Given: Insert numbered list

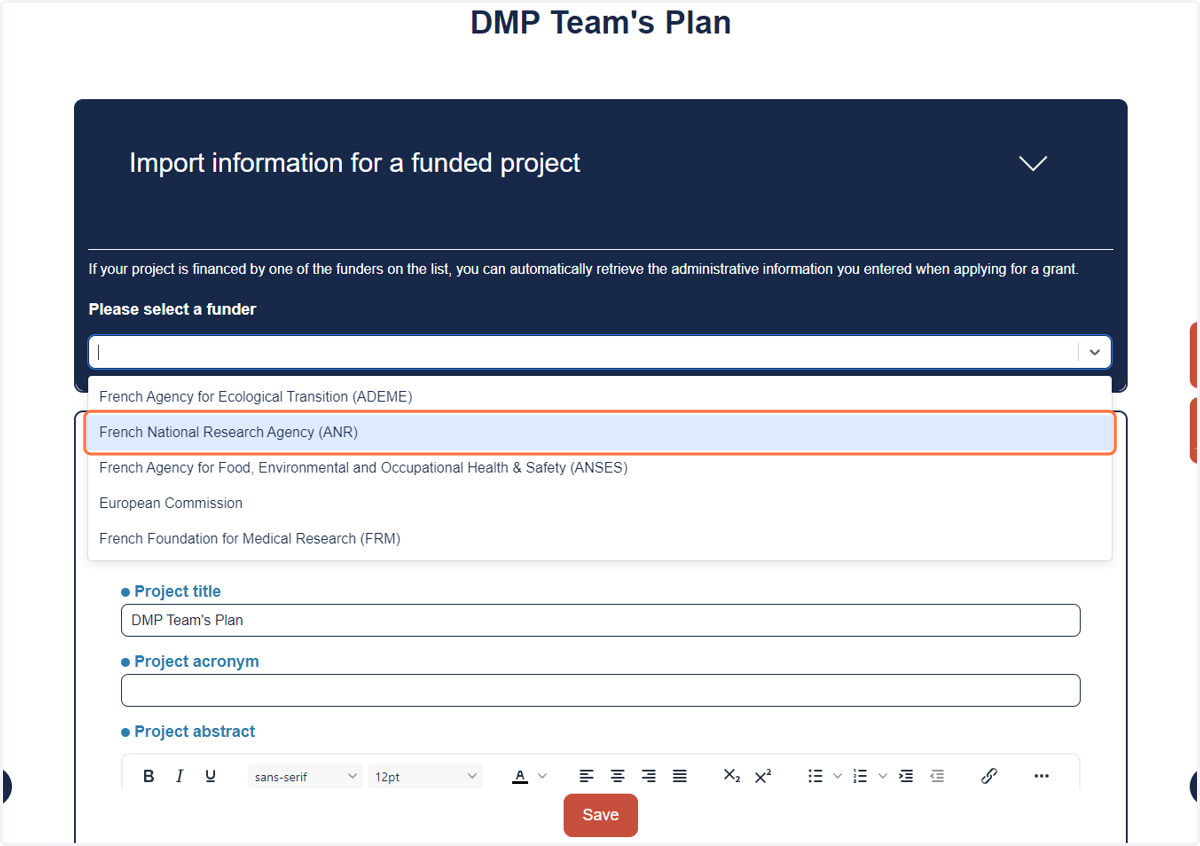Looking at the screenshot, I should (x=860, y=776).
